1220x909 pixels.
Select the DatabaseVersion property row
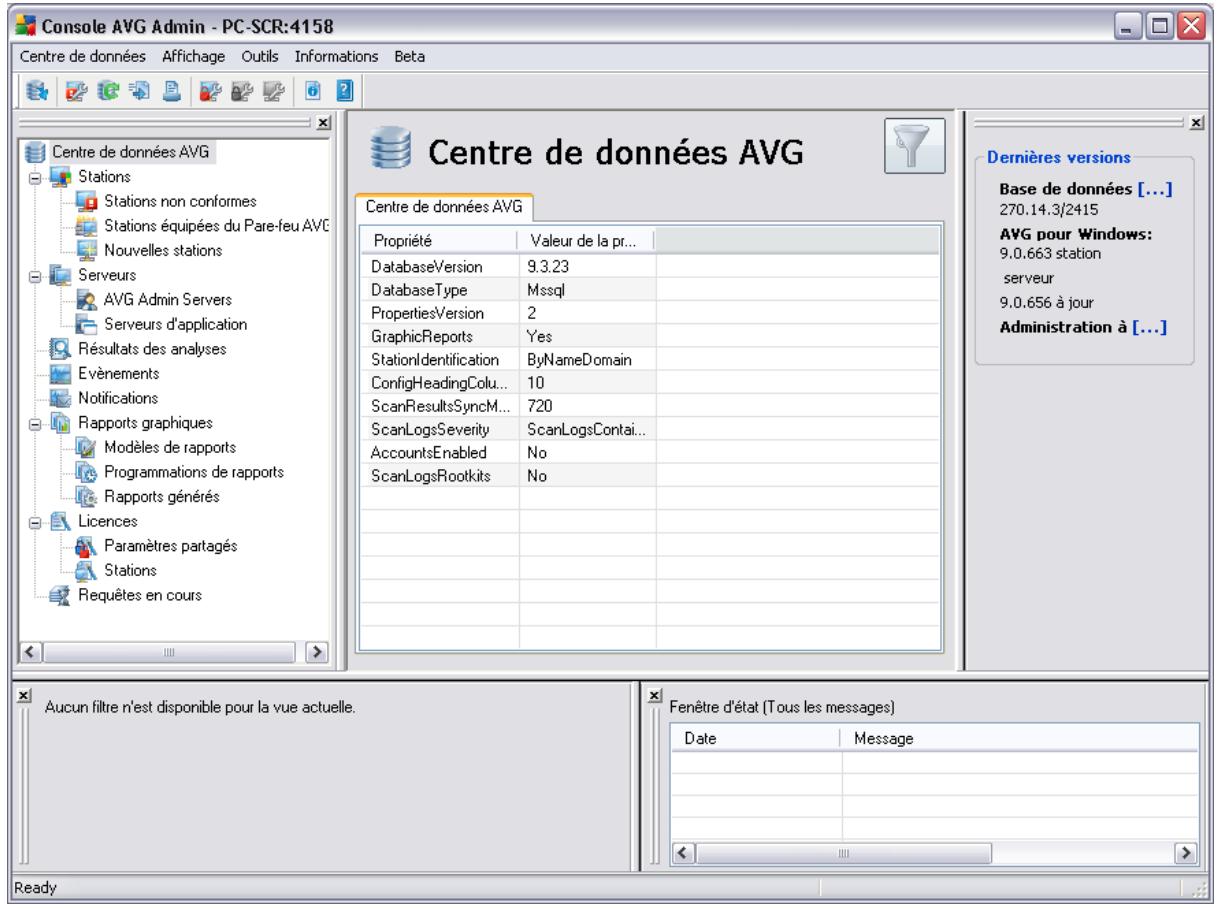[x=650, y=267]
